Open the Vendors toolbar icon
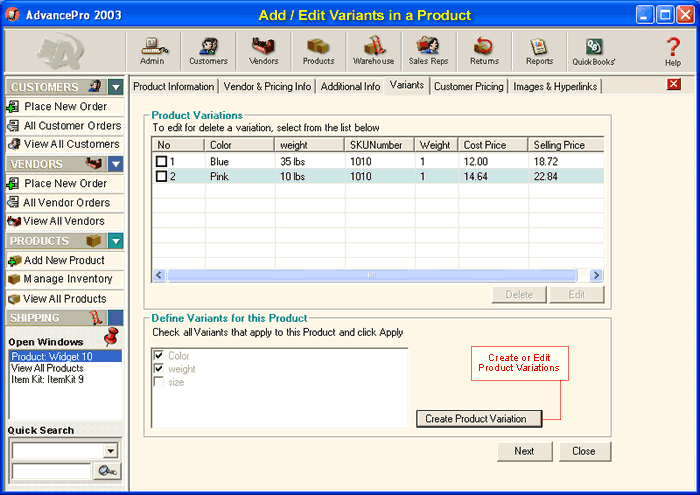This screenshot has width=700, height=495. point(263,51)
